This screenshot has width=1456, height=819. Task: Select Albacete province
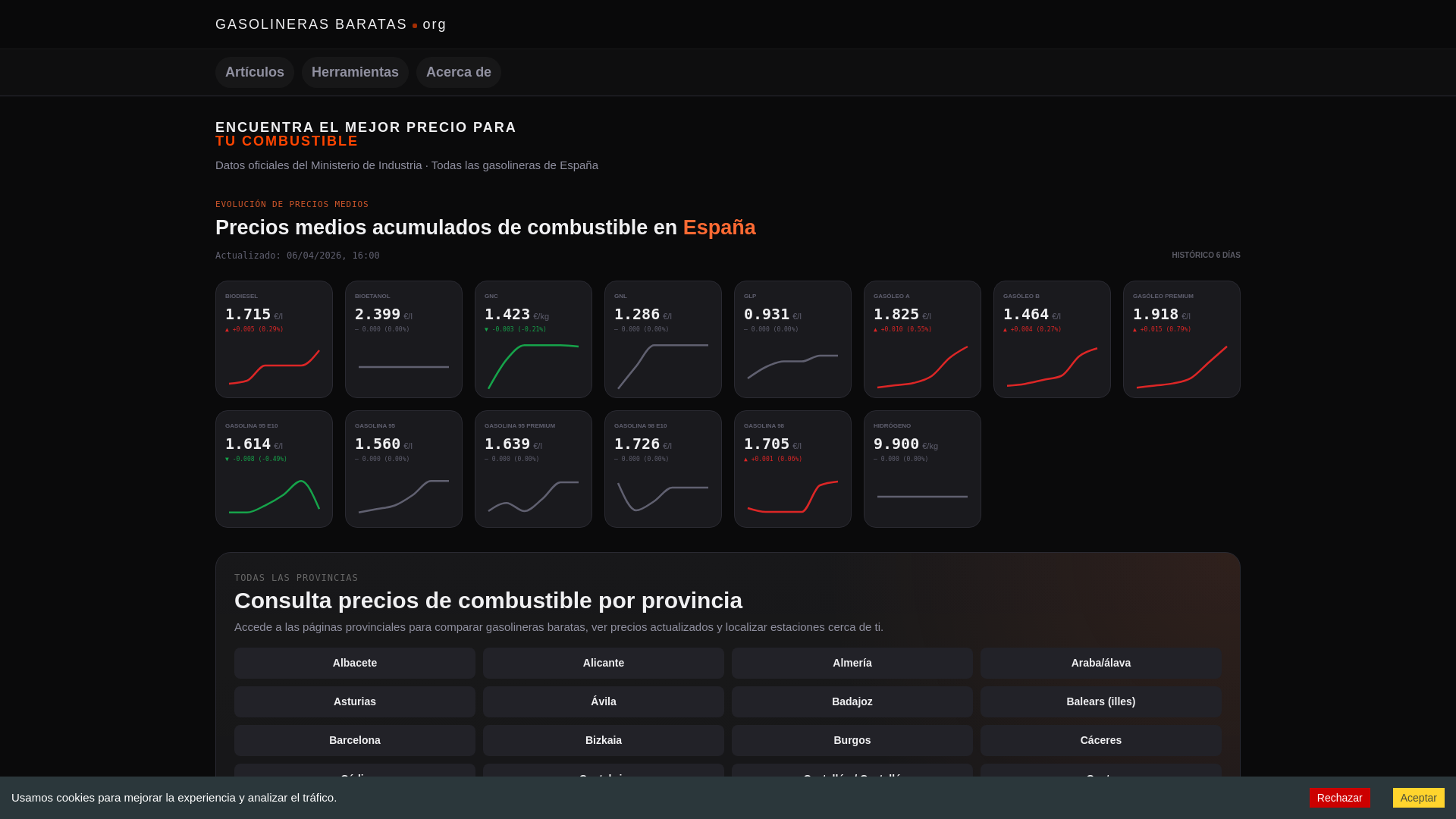355,663
